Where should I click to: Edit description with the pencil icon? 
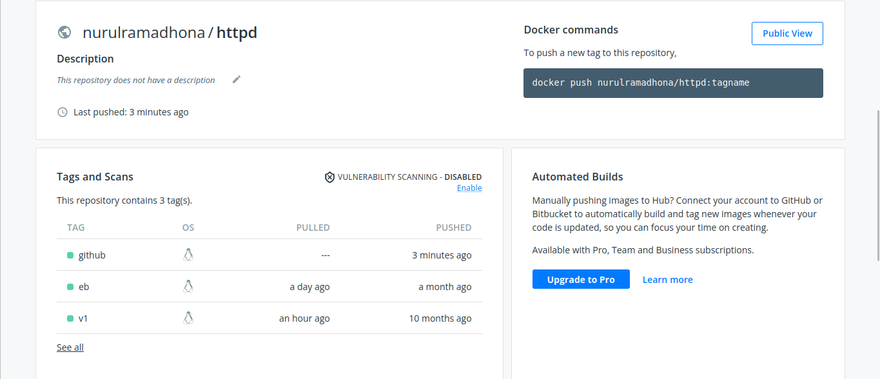(x=236, y=80)
